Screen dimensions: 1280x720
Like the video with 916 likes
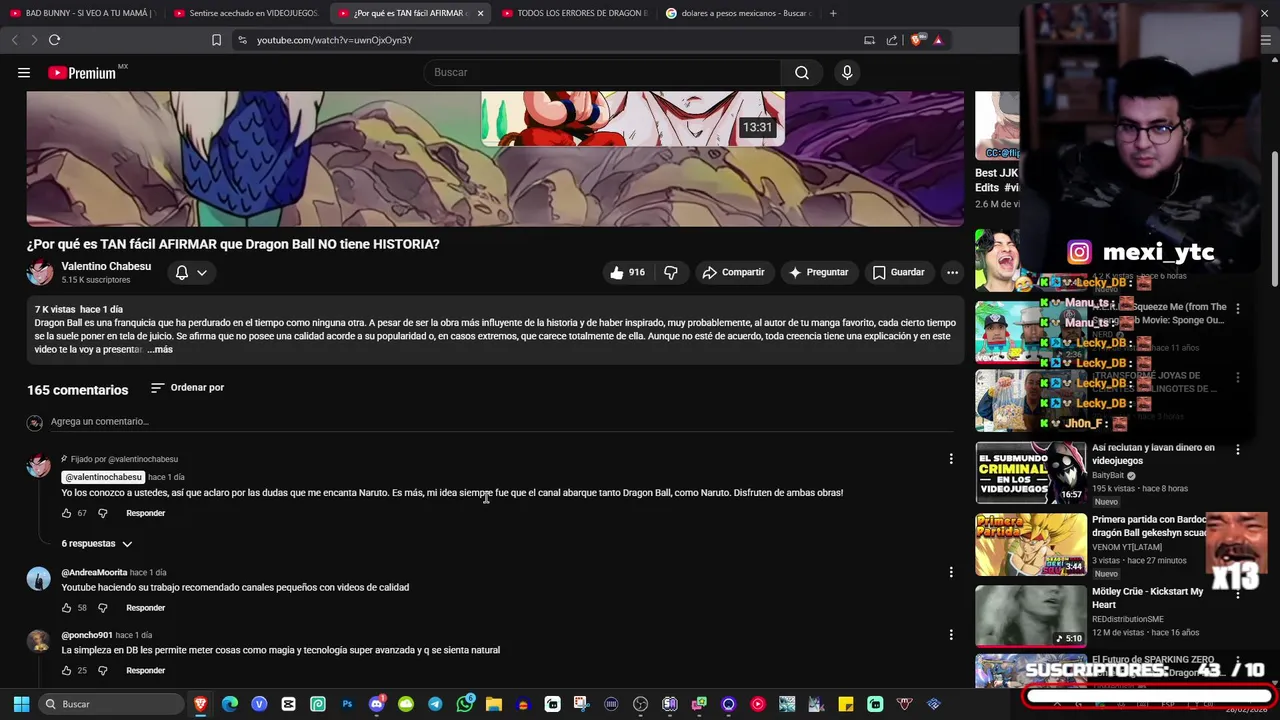click(627, 272)
